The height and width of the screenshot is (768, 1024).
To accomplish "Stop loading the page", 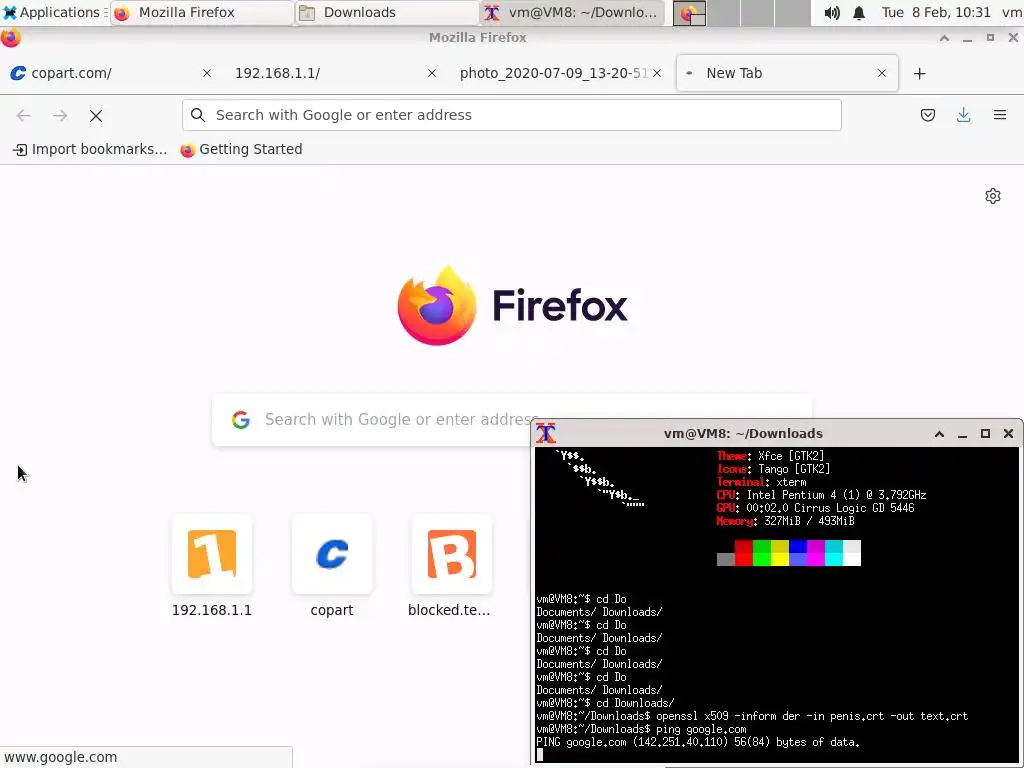I will (96, 116).
